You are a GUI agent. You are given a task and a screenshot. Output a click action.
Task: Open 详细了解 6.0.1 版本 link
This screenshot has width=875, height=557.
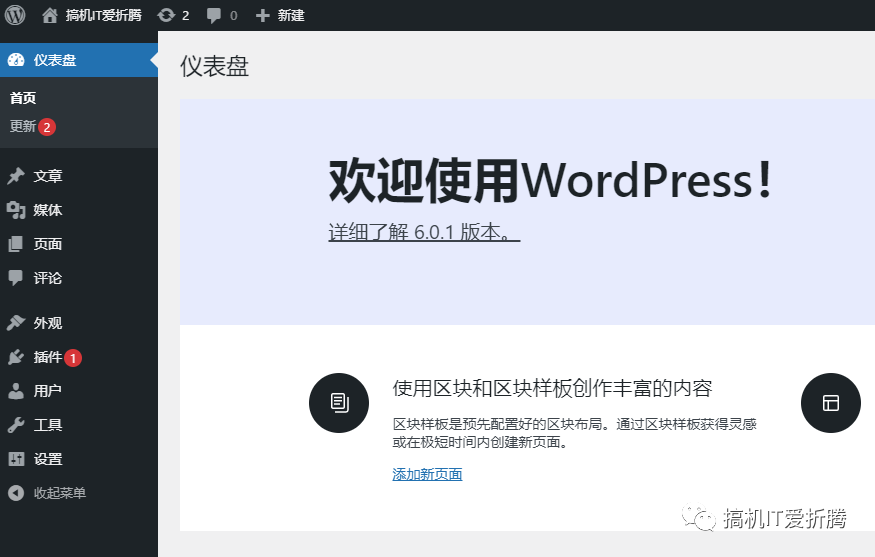(x=424, y=232)
